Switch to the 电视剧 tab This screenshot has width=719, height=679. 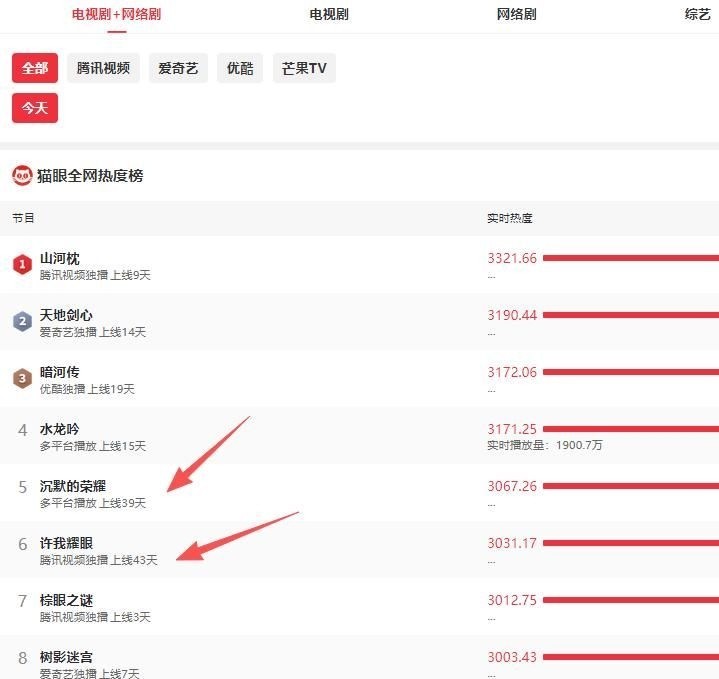click(329, 14)
